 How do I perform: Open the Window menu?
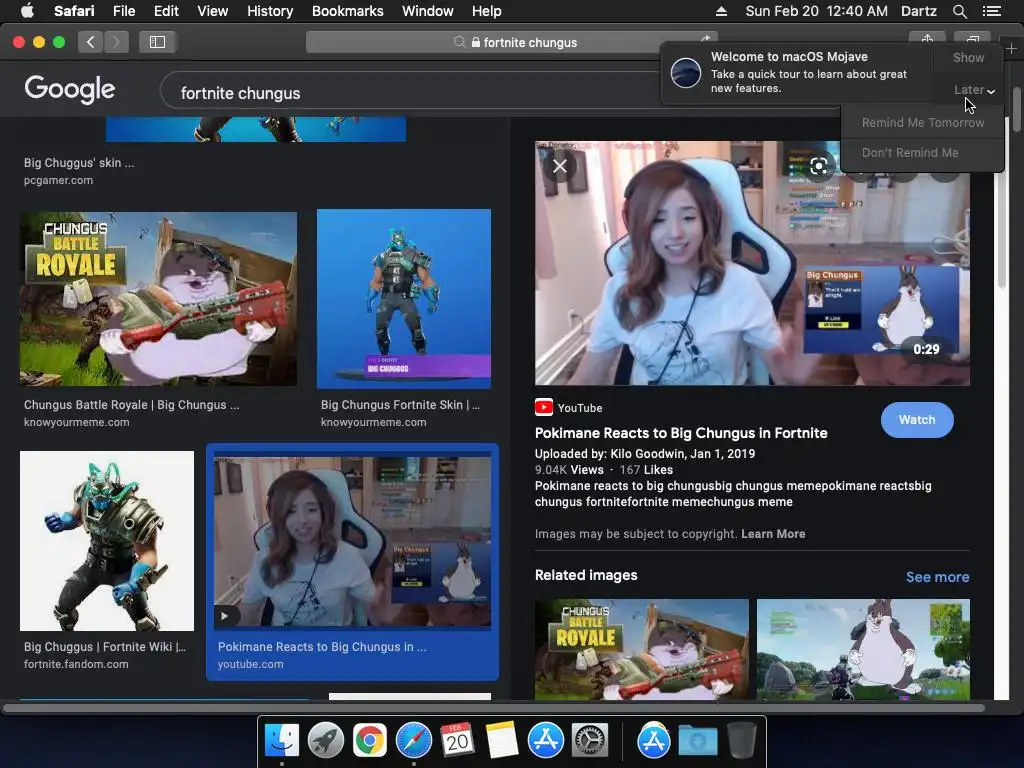point(427,11)
